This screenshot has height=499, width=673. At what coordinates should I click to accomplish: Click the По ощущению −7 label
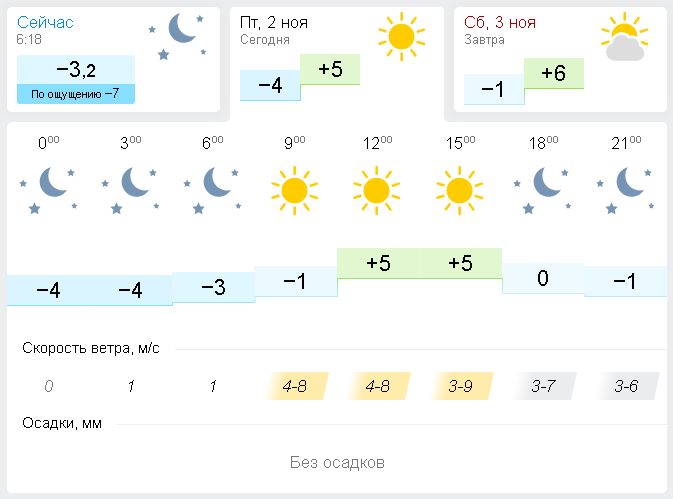tap(76, 94)
